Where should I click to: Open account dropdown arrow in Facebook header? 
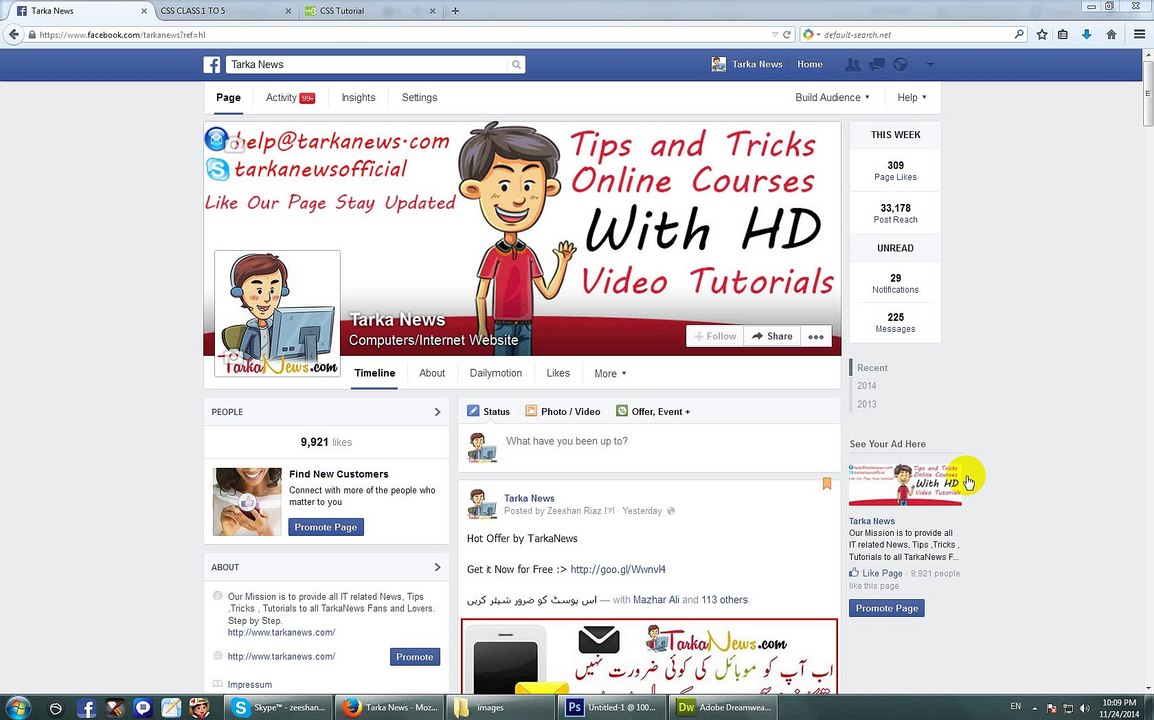point(930,65)
